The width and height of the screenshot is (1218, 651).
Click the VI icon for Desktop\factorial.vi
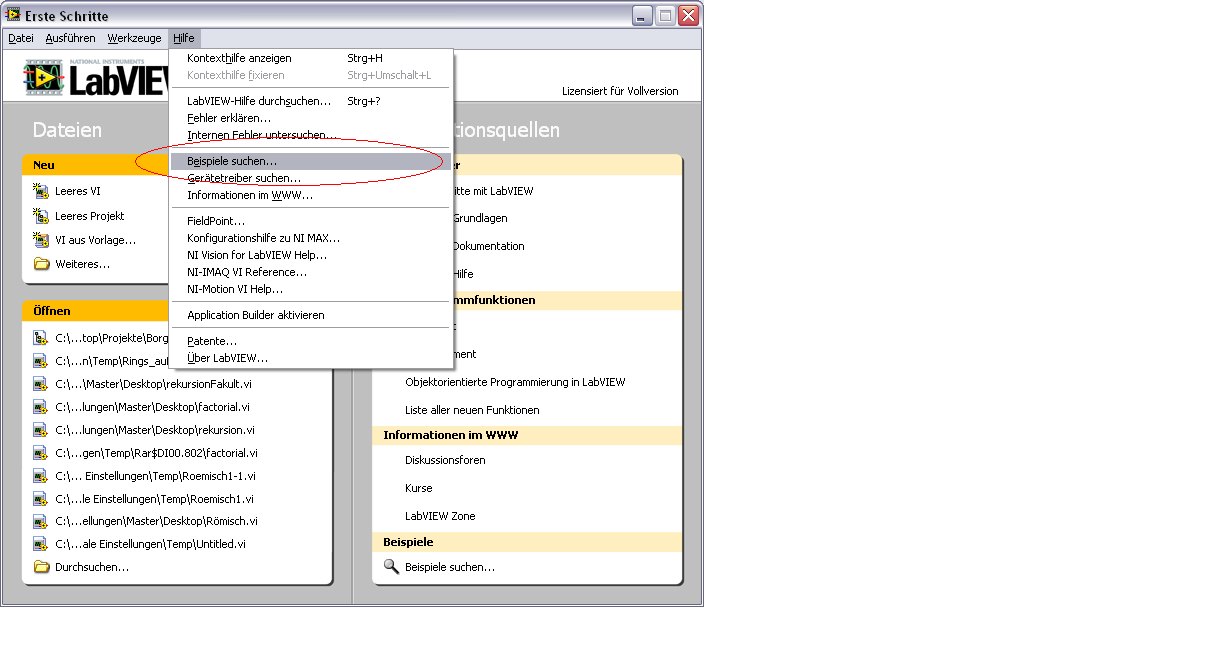tap(40, 407)
